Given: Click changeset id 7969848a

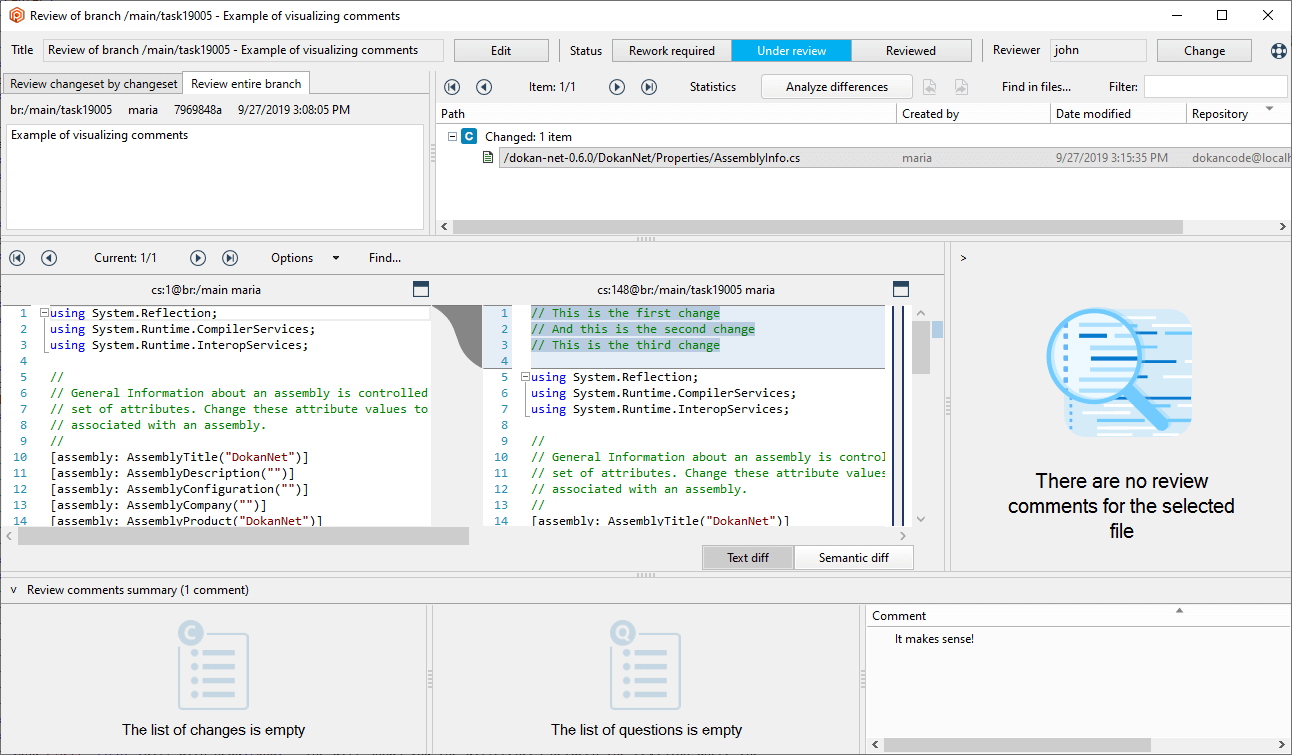Looking at the screenshot, I should [x=198, y=110].
